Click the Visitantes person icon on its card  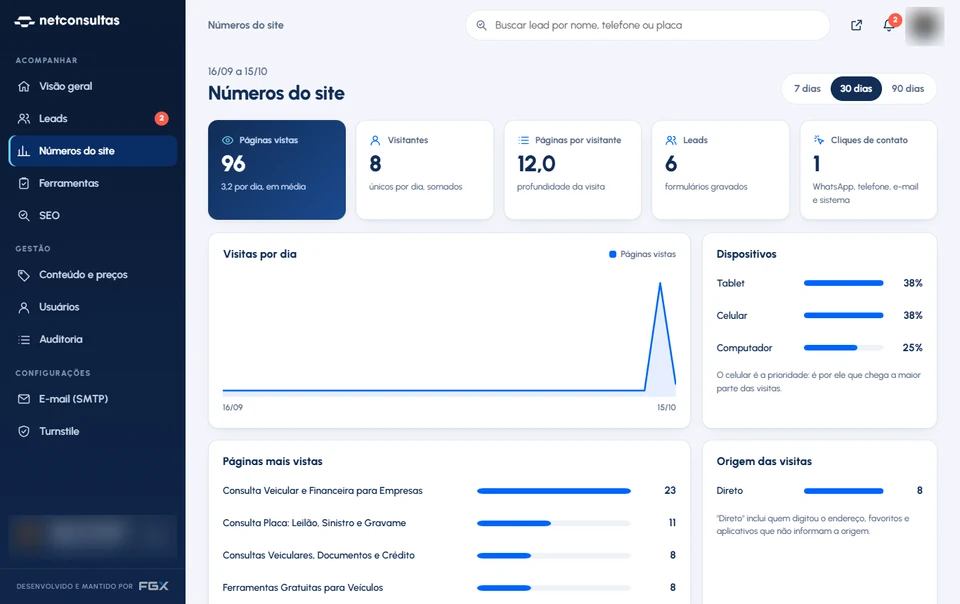[375, 140]
